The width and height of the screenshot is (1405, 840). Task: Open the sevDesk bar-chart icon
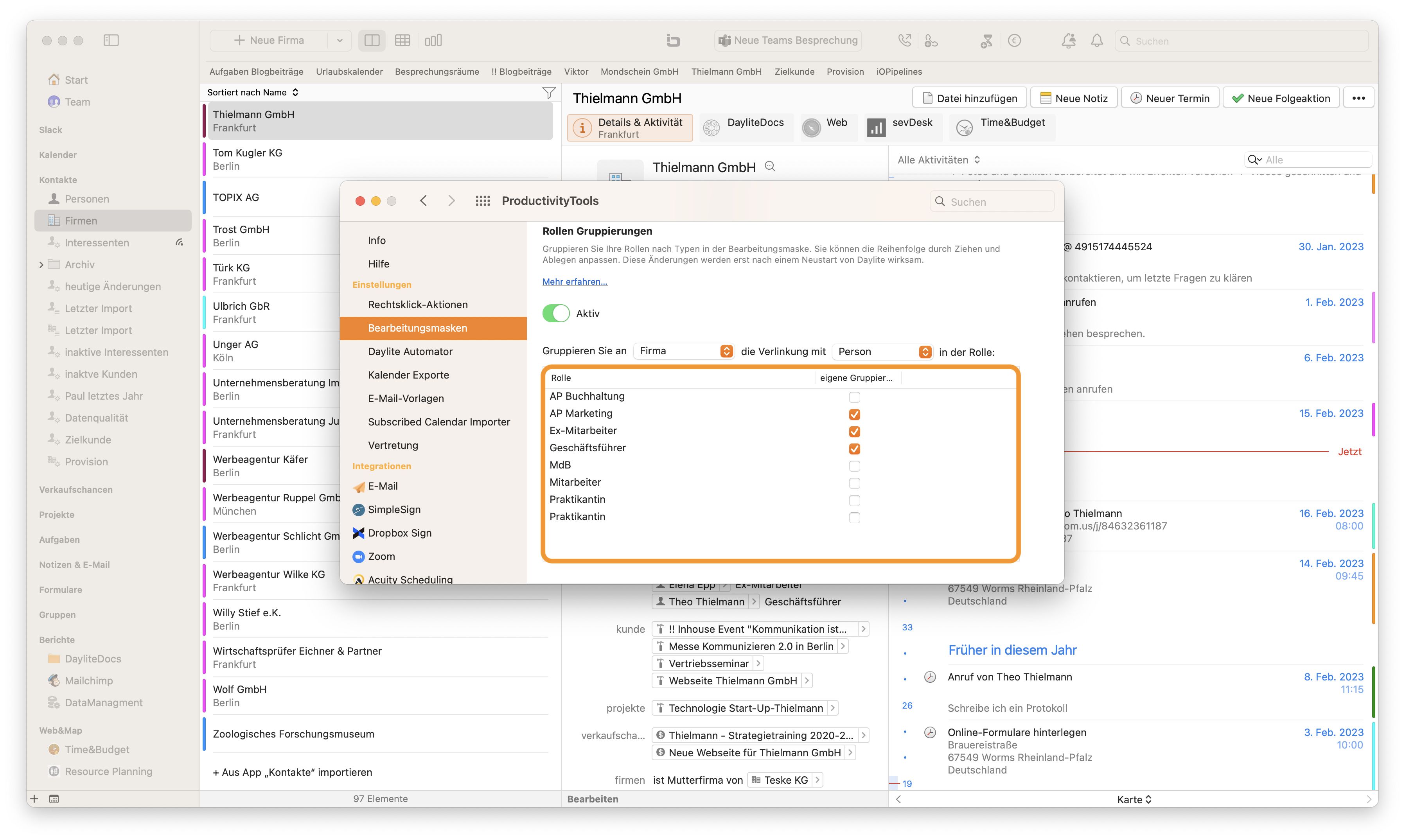pos(876,127)
